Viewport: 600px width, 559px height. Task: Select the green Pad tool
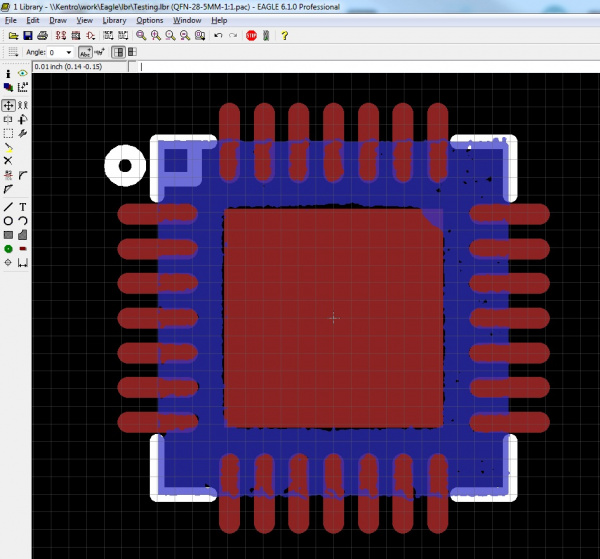(x=8, y=249)
